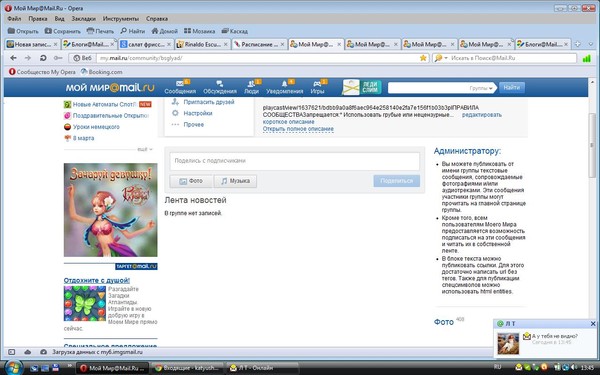
Task: Switch to the Расписание tab
Action: [x=259, y=44]
